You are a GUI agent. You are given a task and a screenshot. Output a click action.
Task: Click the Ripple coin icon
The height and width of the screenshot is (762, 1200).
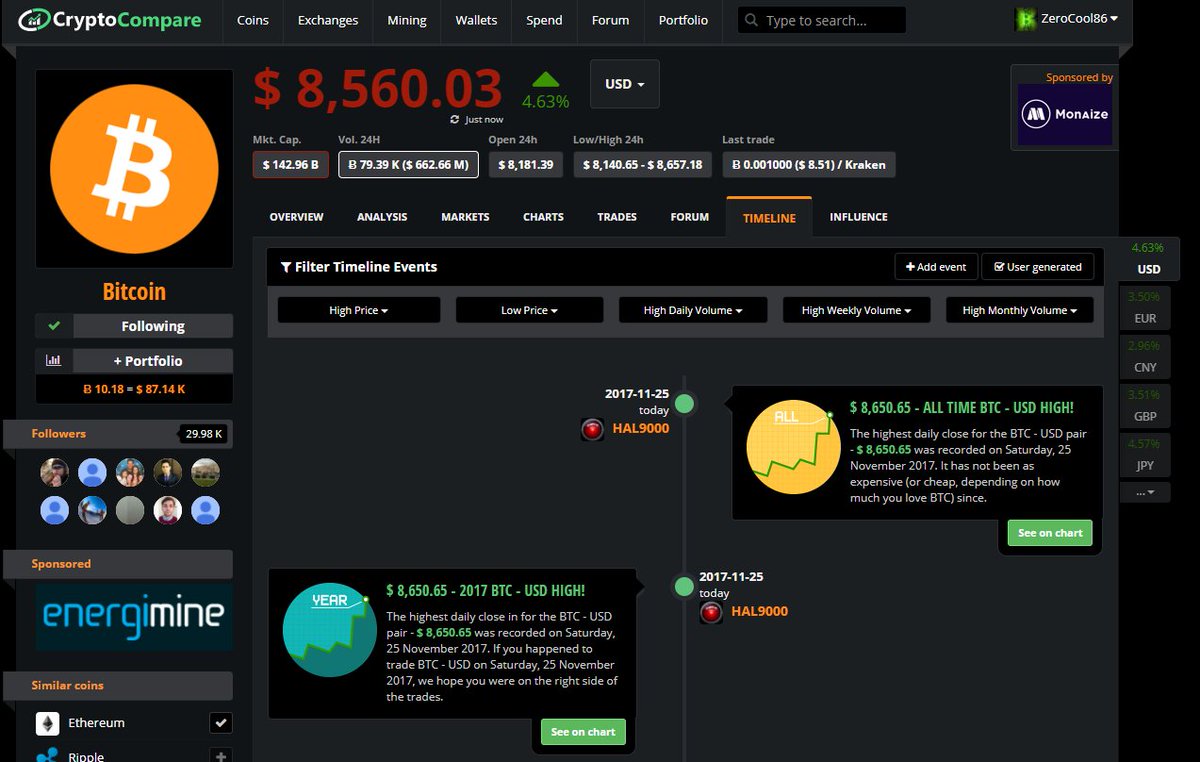pos(47,755)
